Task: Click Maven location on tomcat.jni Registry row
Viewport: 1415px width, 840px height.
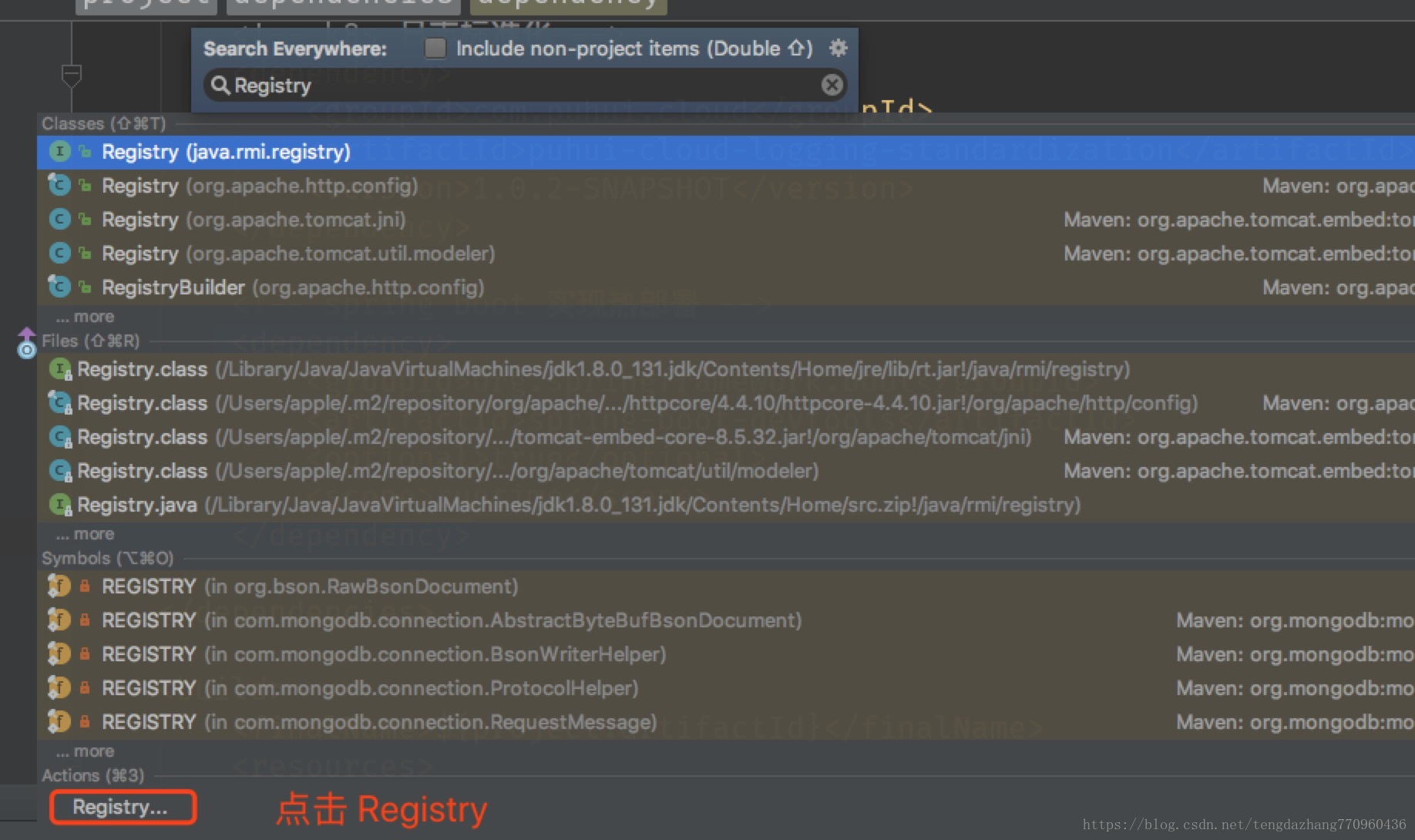Action: 1239,220
